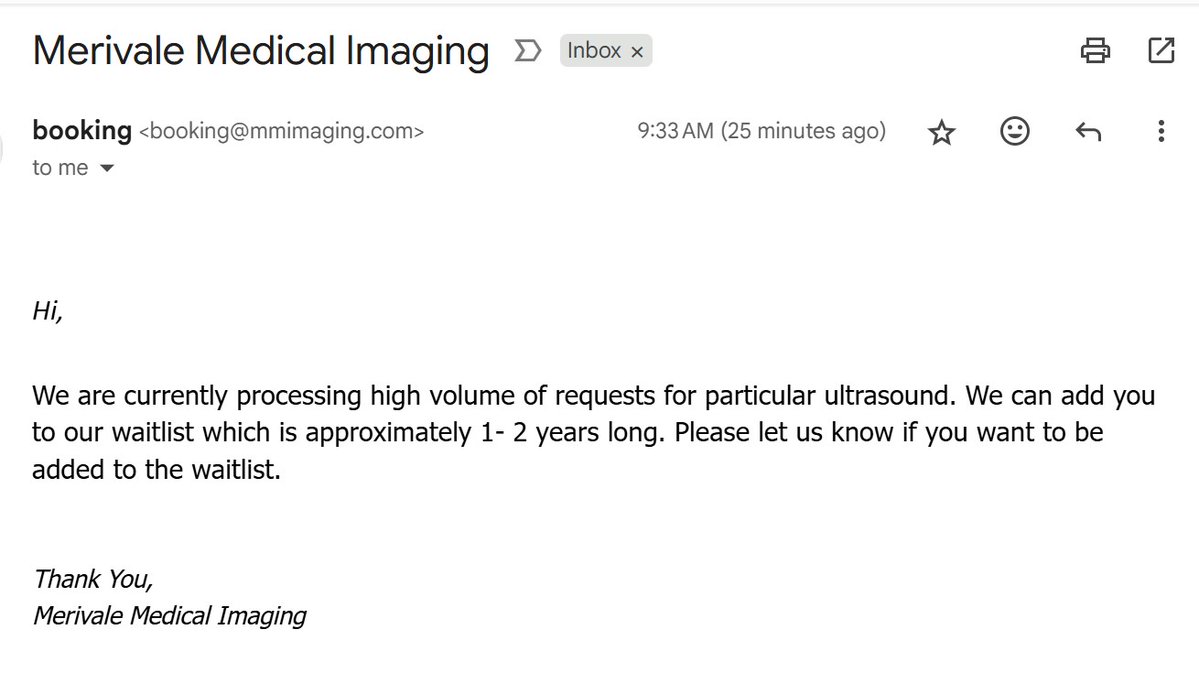Reply to the booking email
The image size is (1199, 673).
(x=1088, y=132)
